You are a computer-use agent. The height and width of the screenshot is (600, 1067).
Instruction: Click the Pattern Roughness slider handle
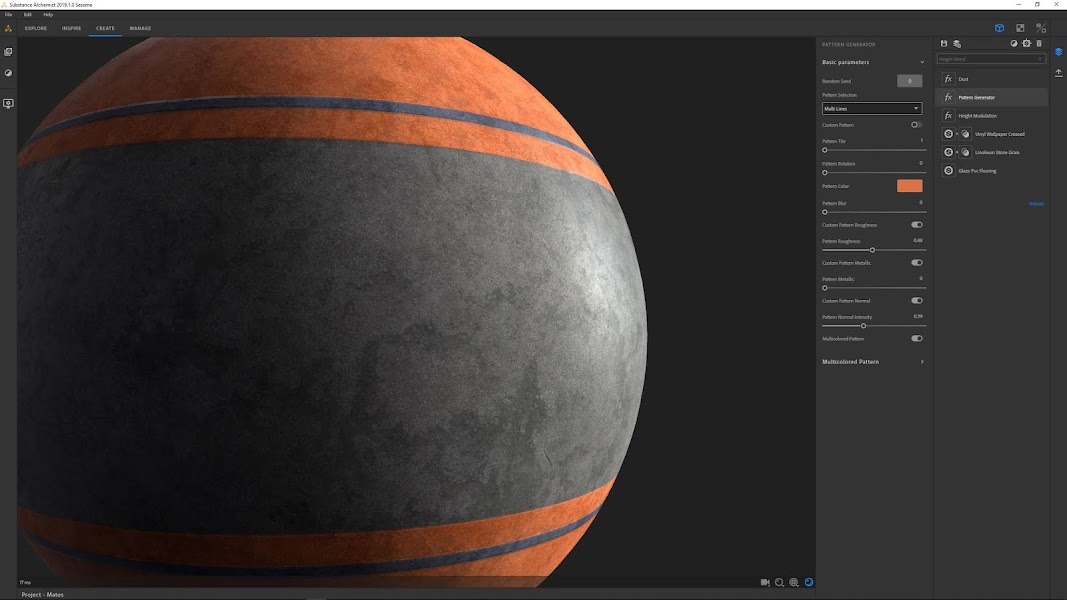[x=872, y=250]
